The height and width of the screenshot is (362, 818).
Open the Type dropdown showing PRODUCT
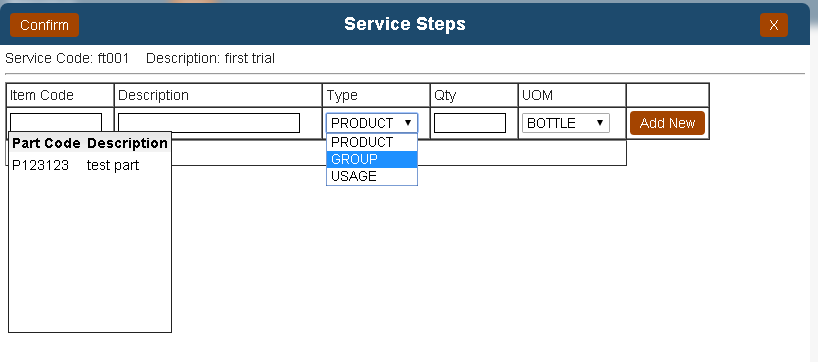(x=372, y=123)
